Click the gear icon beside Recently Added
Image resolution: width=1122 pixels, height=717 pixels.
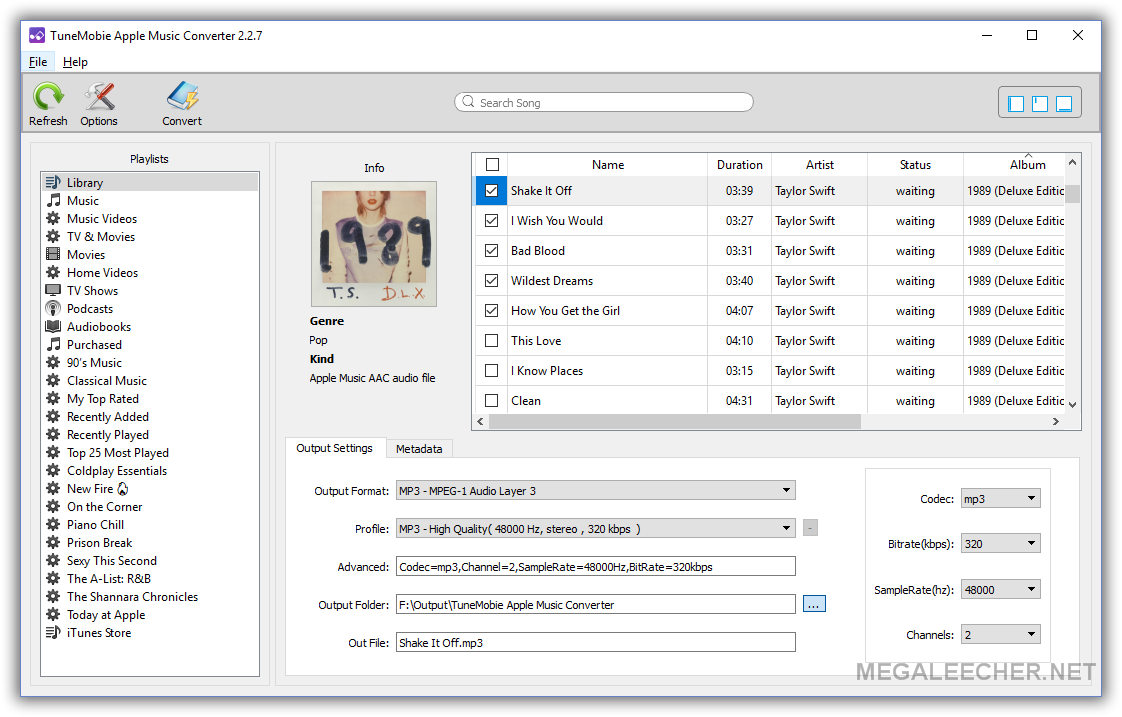[x=53, y=416]
